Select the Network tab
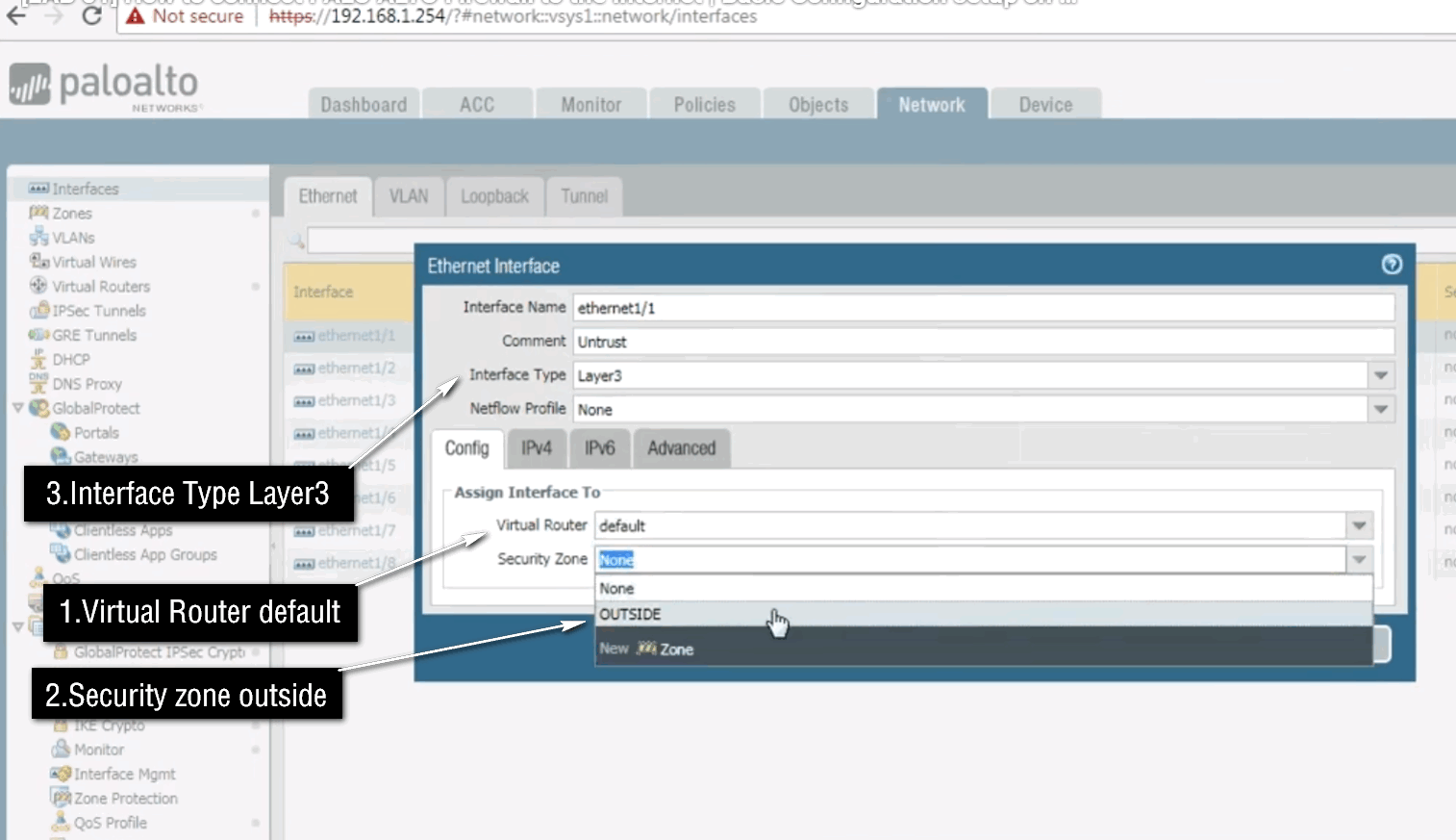The image size is (1456, 840). coord(932,104)
